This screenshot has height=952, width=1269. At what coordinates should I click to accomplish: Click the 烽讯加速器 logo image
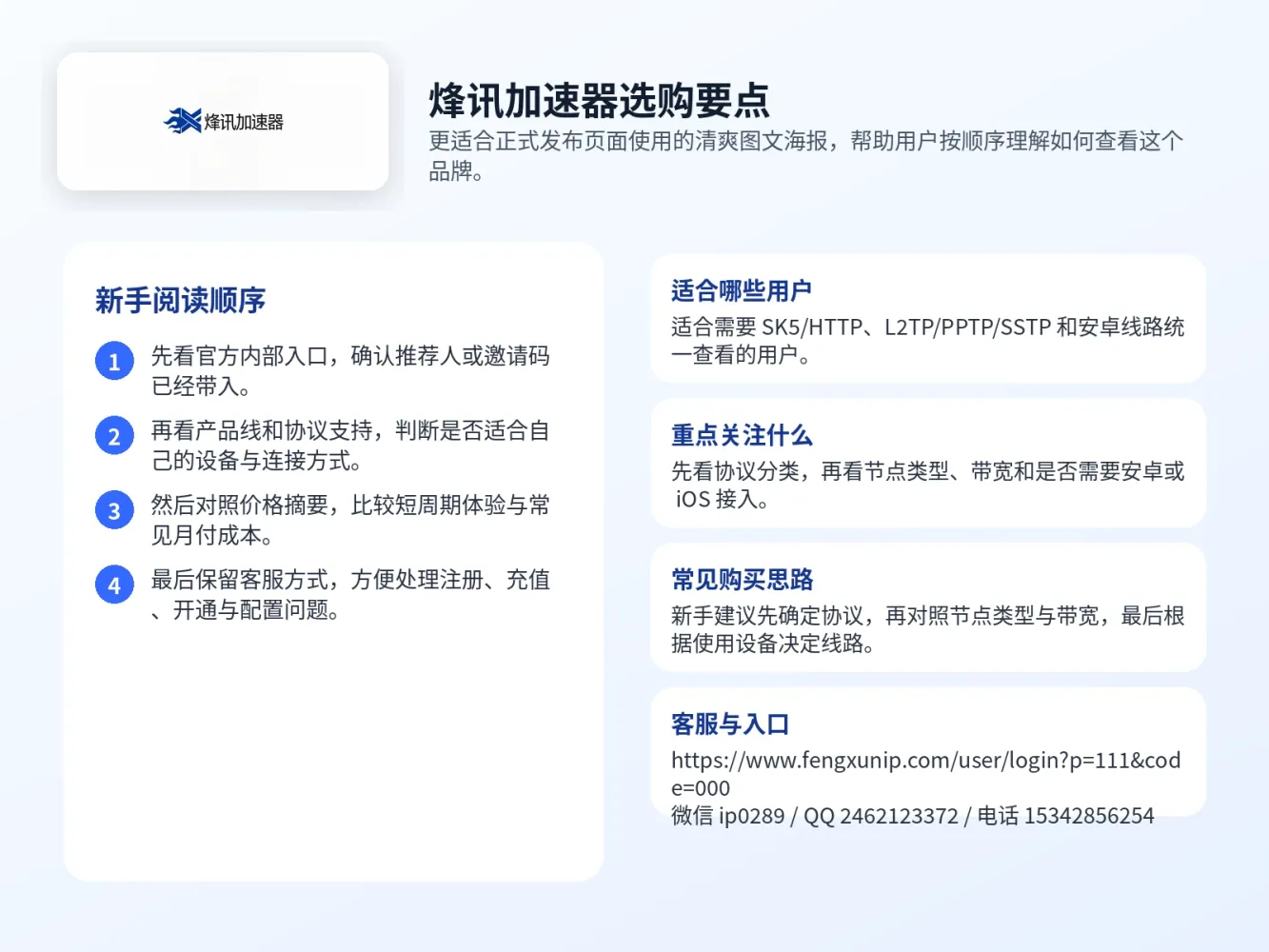[x=223, y=121]
